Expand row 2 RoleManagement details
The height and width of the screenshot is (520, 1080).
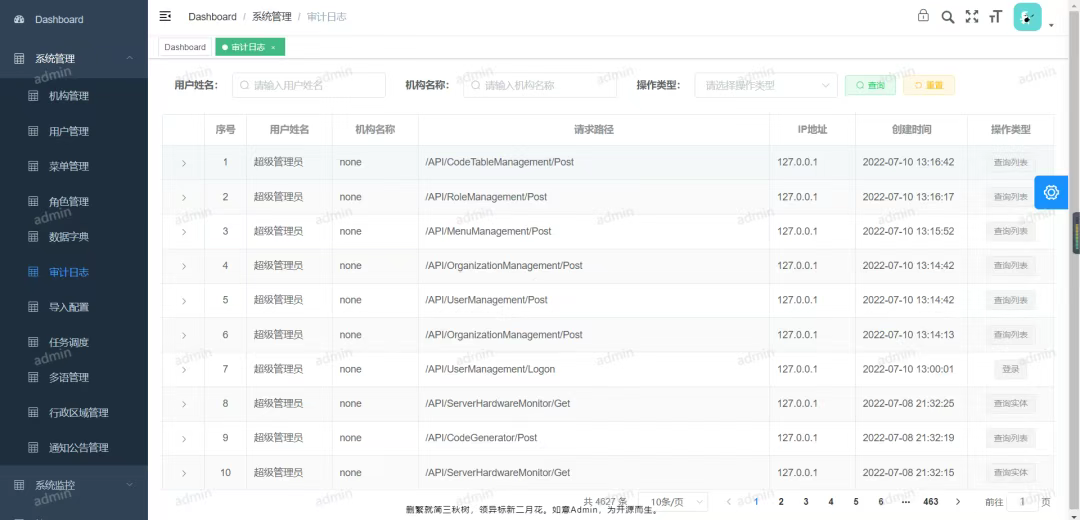[184, 198]
